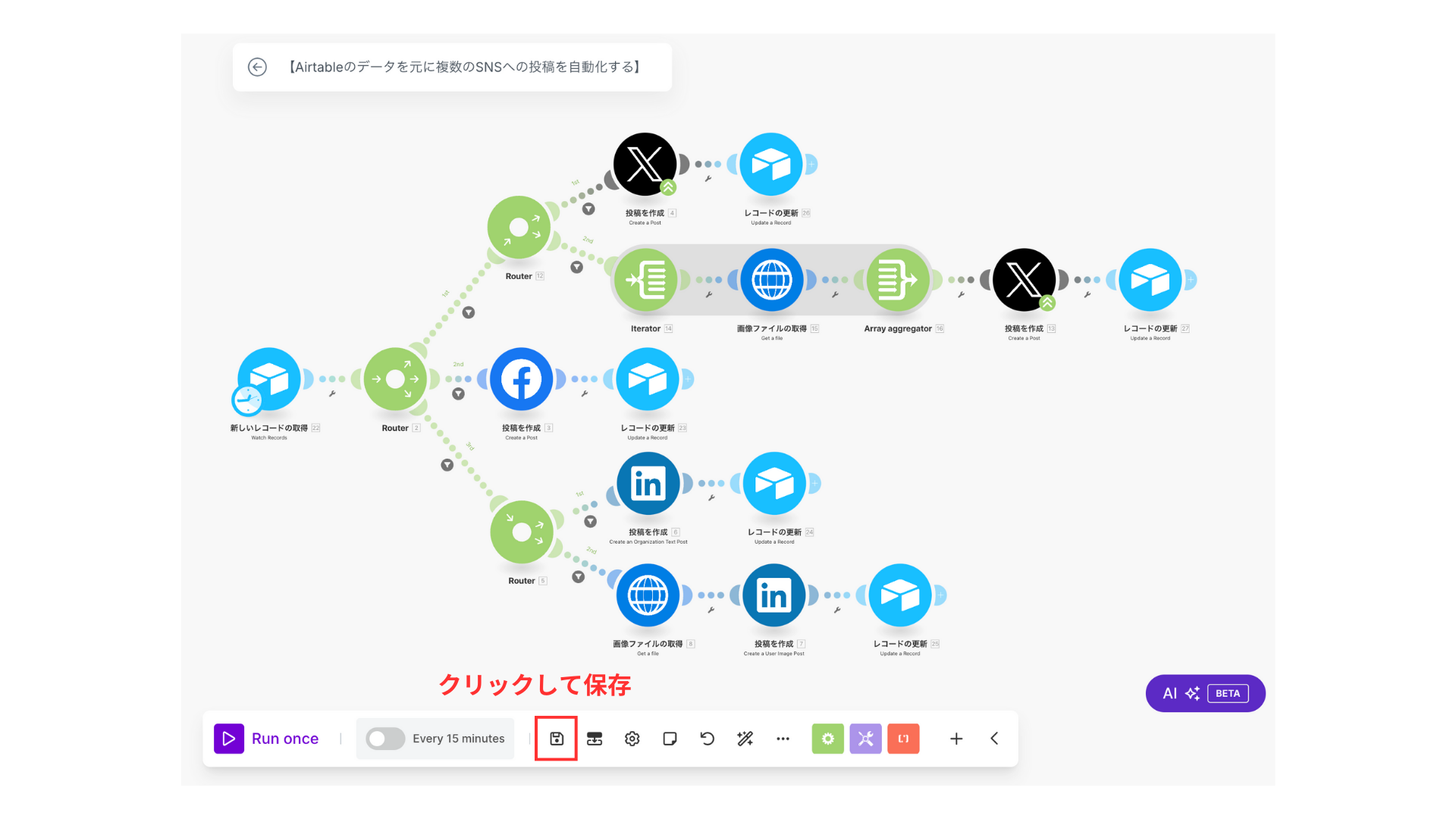This screenshot has width=1456, height=819.
Task: Open the Iterator module 14
Action: point(645,280)
